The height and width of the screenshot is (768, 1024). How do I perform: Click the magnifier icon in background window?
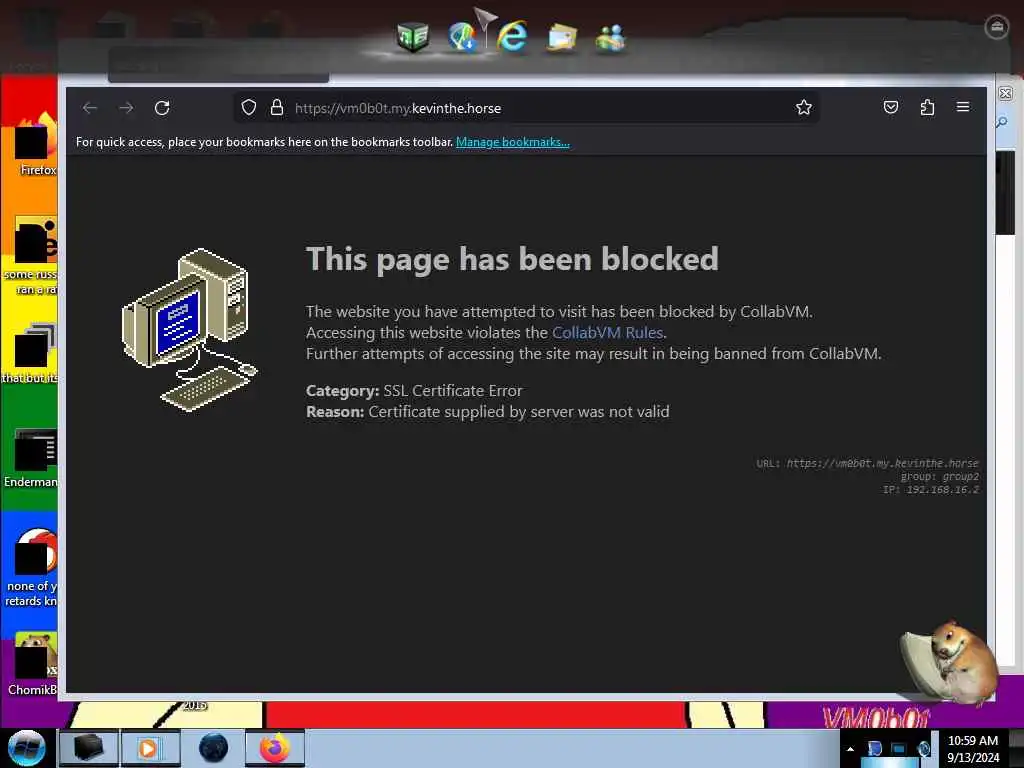tap(1002, 122)
